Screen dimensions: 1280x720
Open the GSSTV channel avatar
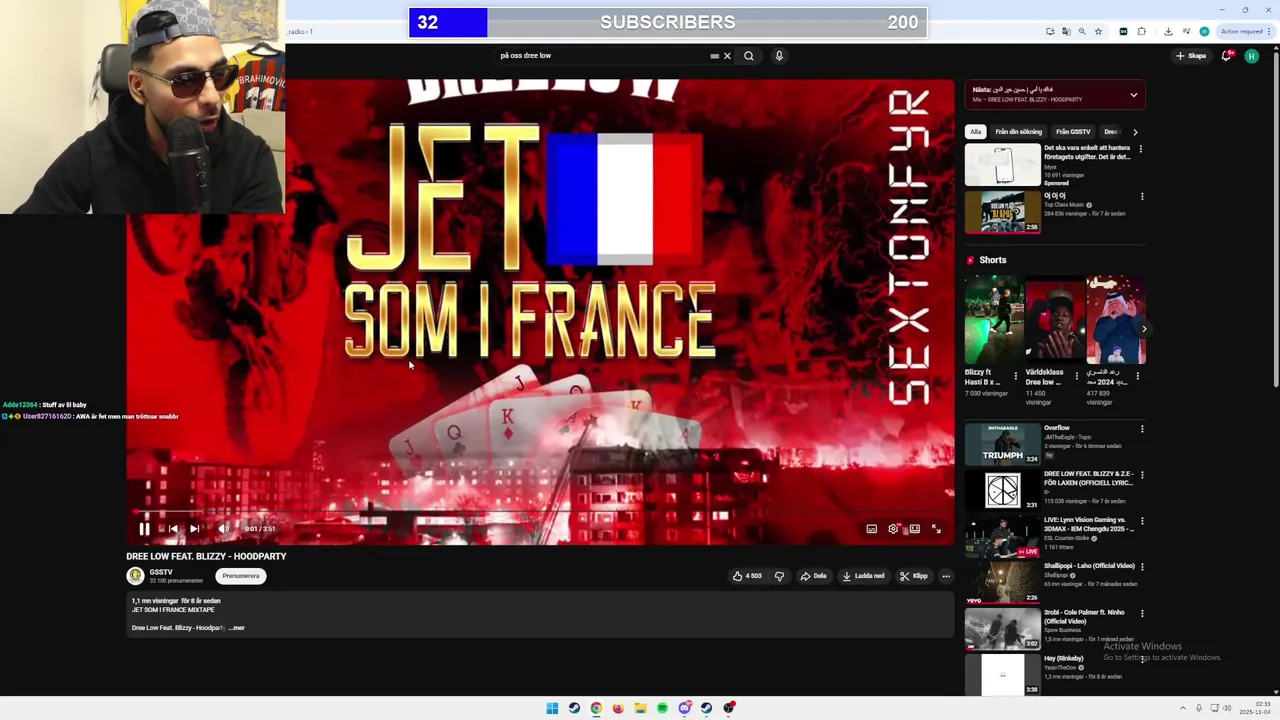pyautogui.click(x=135, y=576)
